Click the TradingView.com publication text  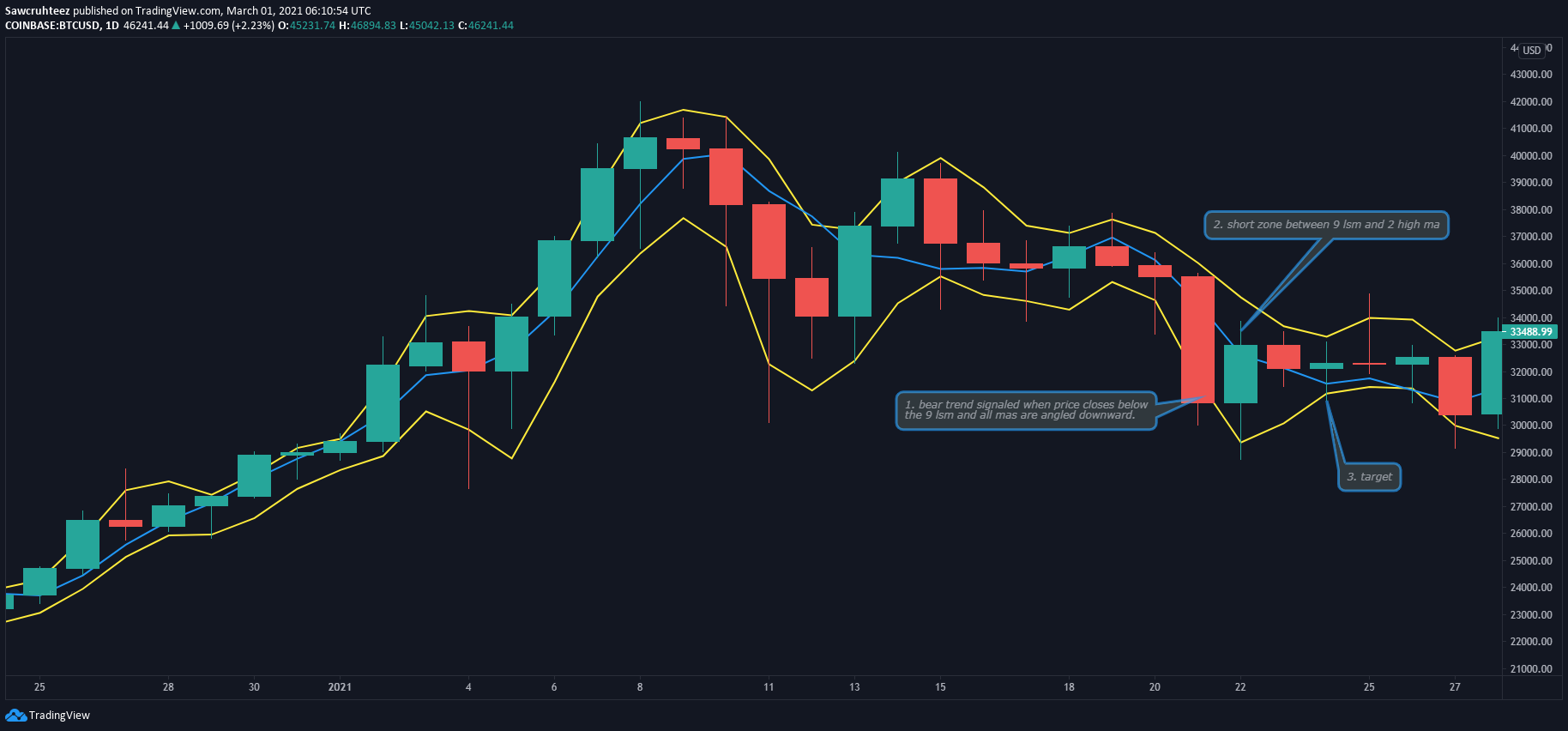tap(179, 11)
